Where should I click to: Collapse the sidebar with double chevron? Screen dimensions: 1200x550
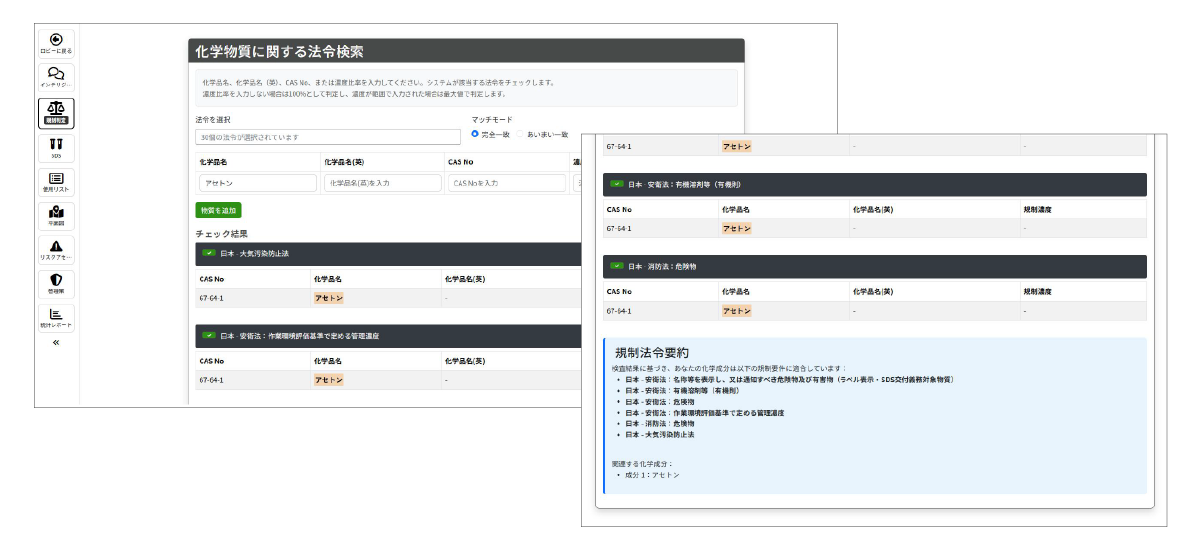56,343
